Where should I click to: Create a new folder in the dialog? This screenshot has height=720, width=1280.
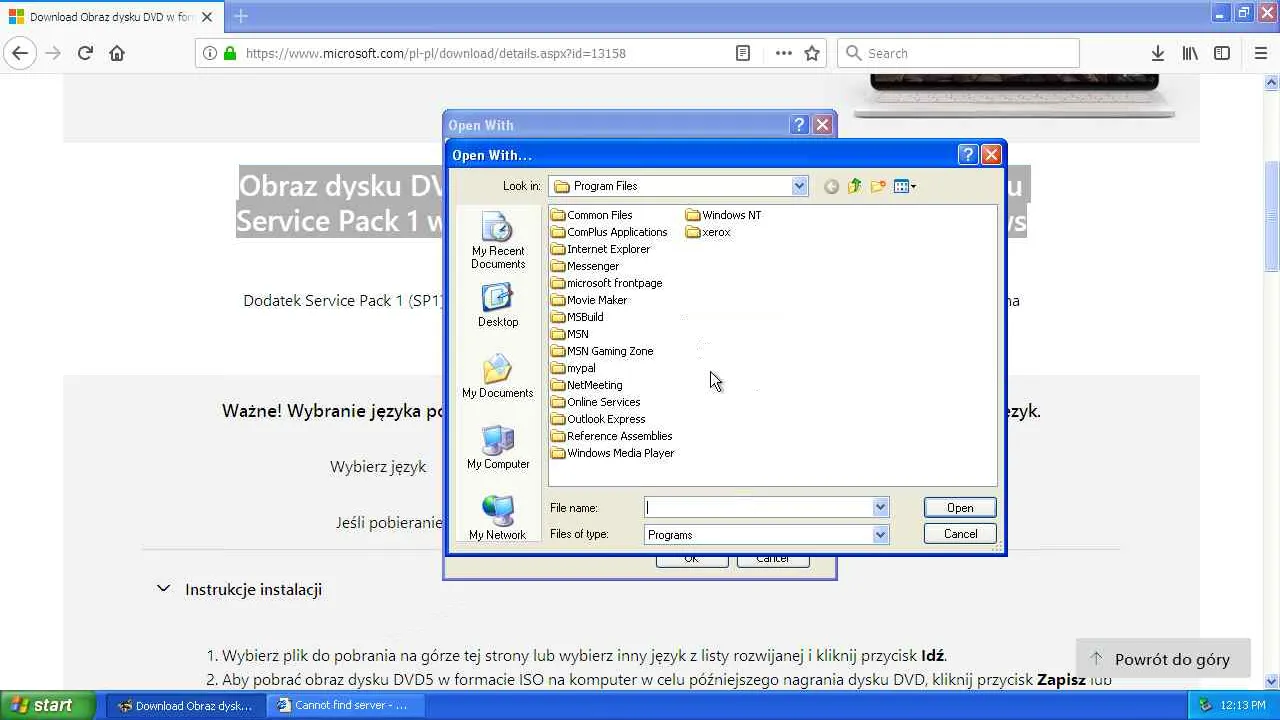tap(878, 186)
